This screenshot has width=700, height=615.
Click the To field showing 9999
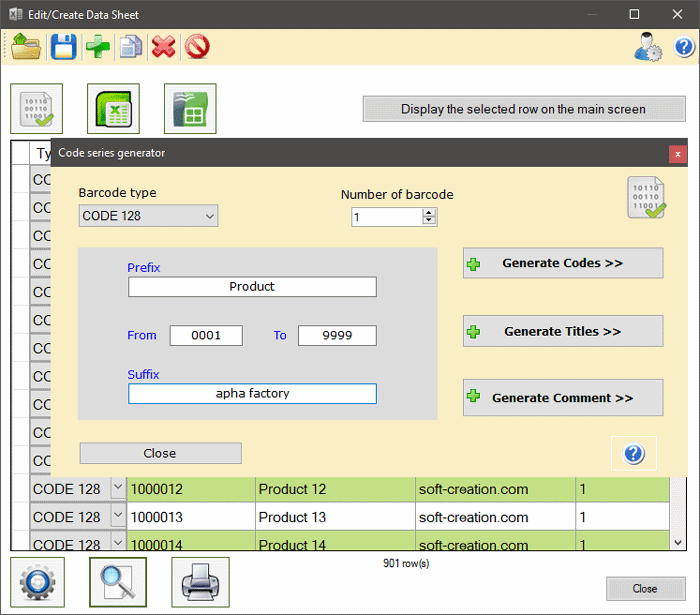coord(337,335)
